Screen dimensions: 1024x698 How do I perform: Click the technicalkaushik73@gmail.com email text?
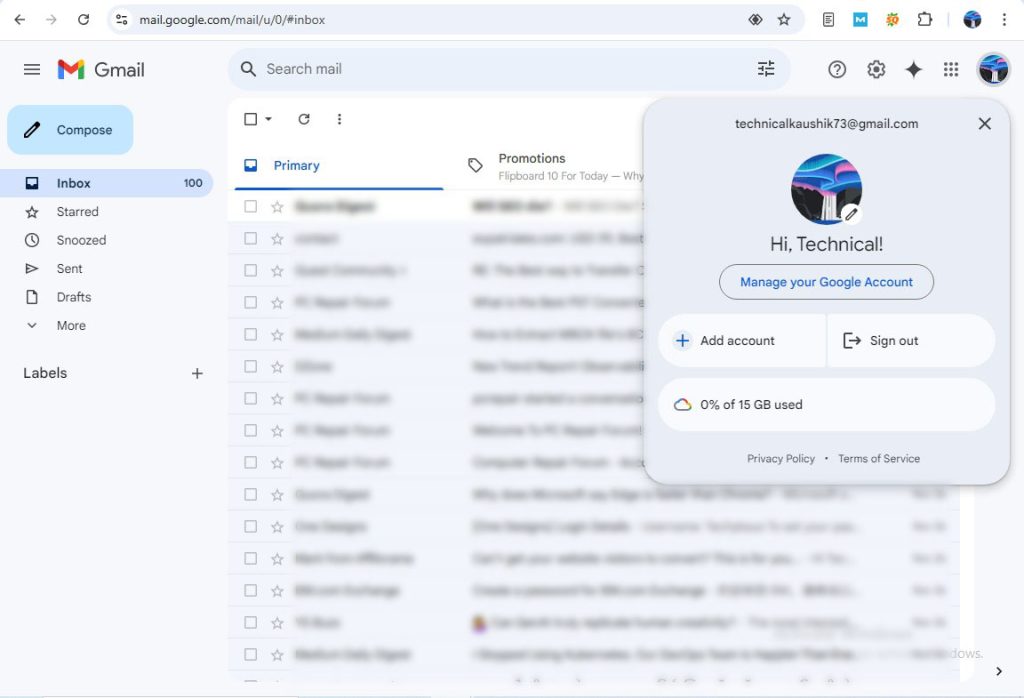[826, 123]
